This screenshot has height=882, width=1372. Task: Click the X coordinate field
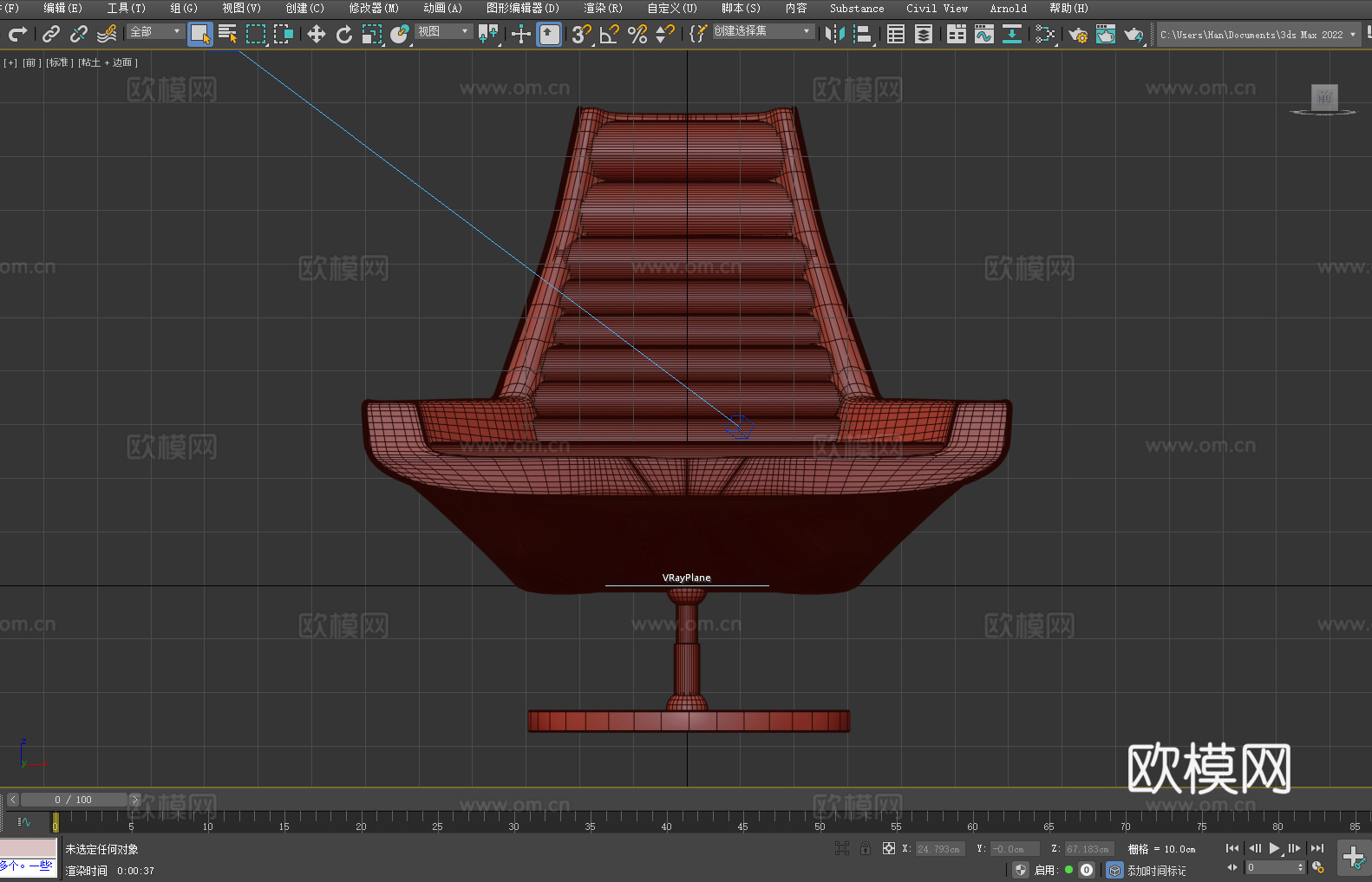tap(939, 849)
